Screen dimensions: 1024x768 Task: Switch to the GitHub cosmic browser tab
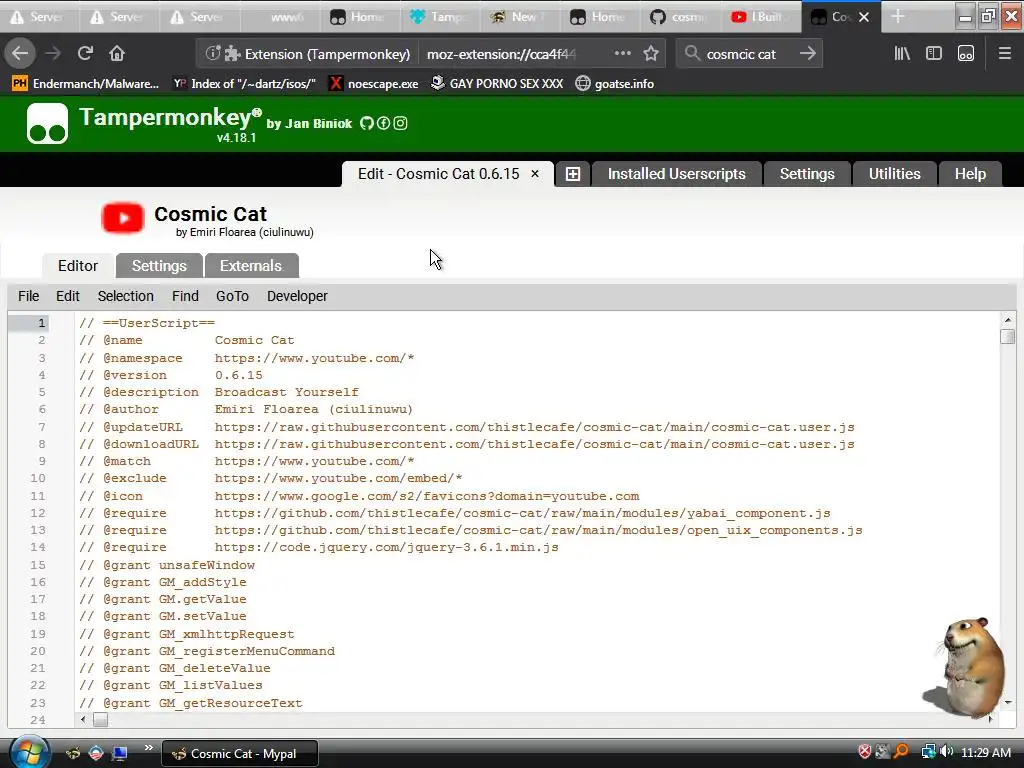point(680,17)
